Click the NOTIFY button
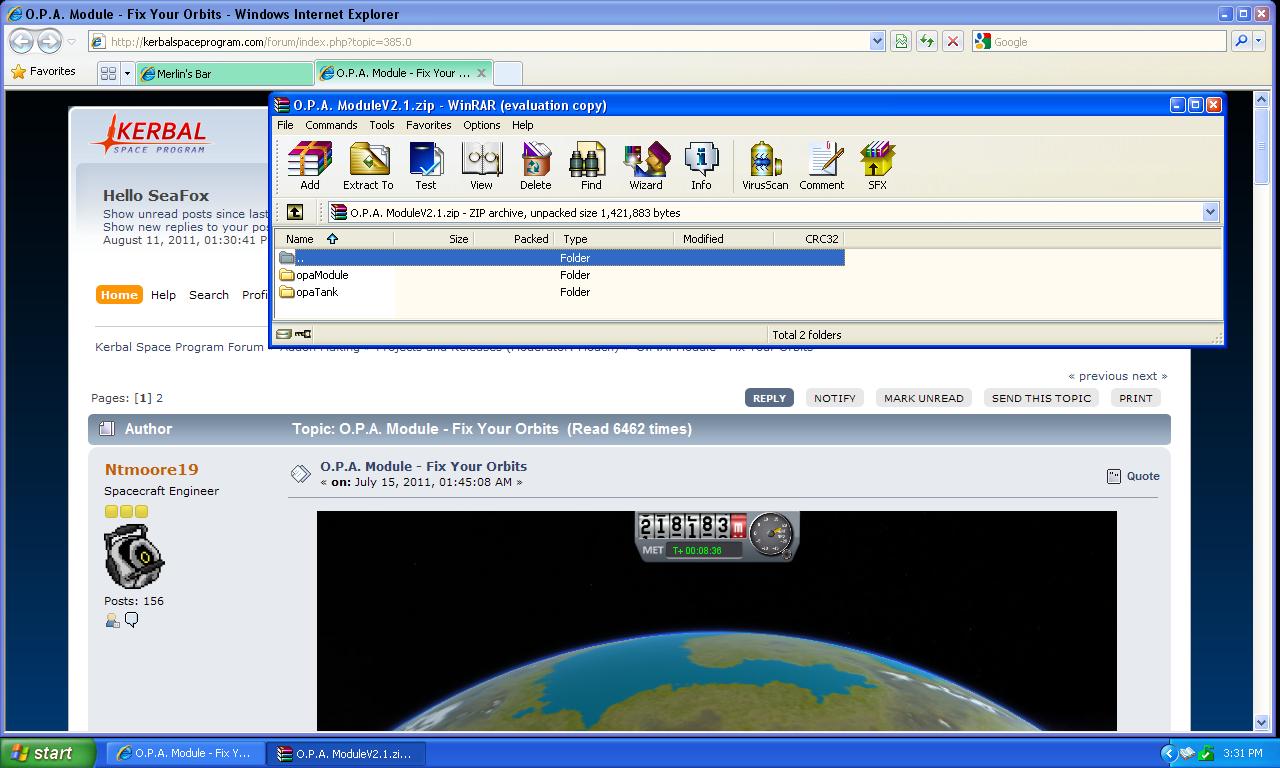Image resolution: width=1280 pixels, height=768 pixels. [834, 398]
